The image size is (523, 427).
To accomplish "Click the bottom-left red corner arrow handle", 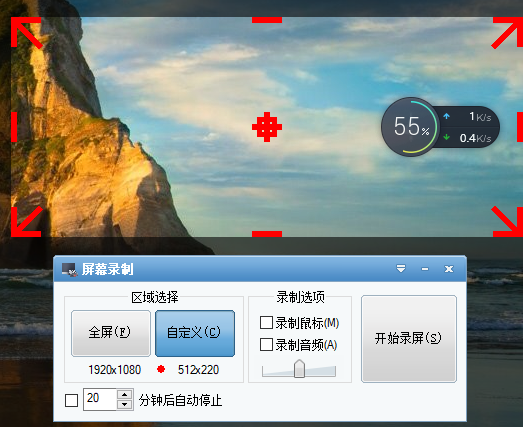I will 26,222.
